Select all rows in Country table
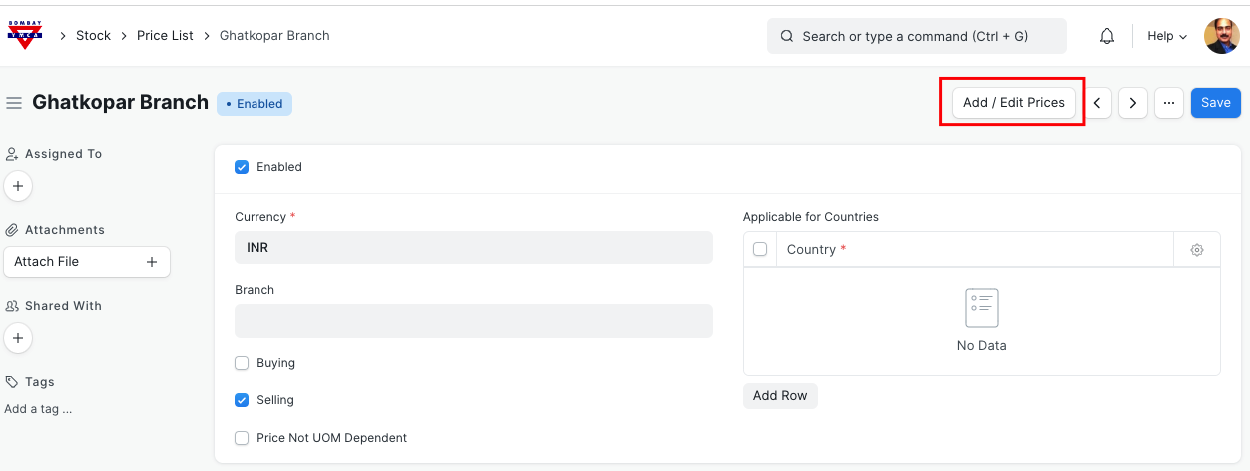Image resolution: width=1250 pixels, height=471 pixels. click(760, 250)
